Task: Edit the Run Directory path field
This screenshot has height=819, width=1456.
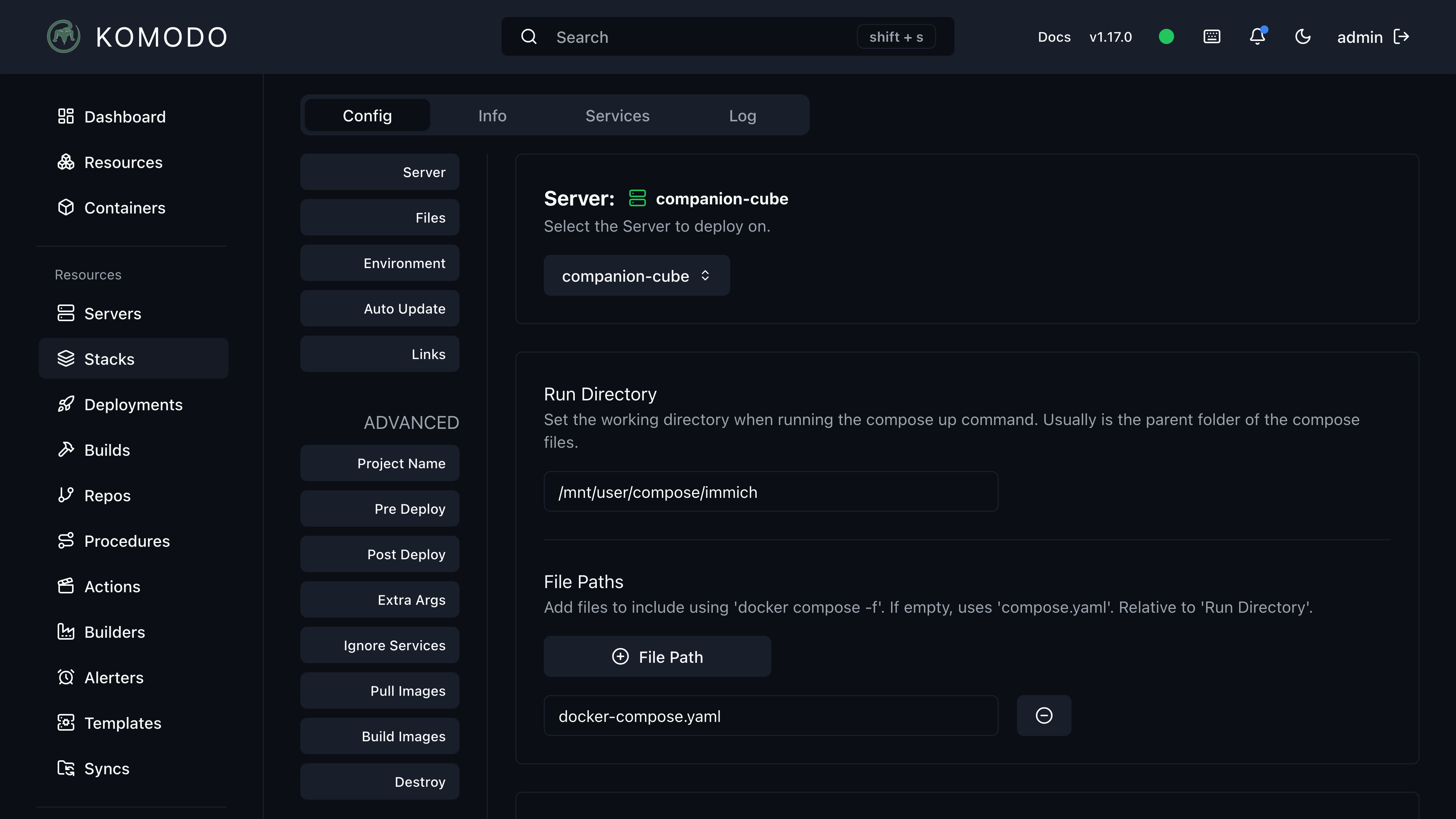Action: [x=771, y=492]
